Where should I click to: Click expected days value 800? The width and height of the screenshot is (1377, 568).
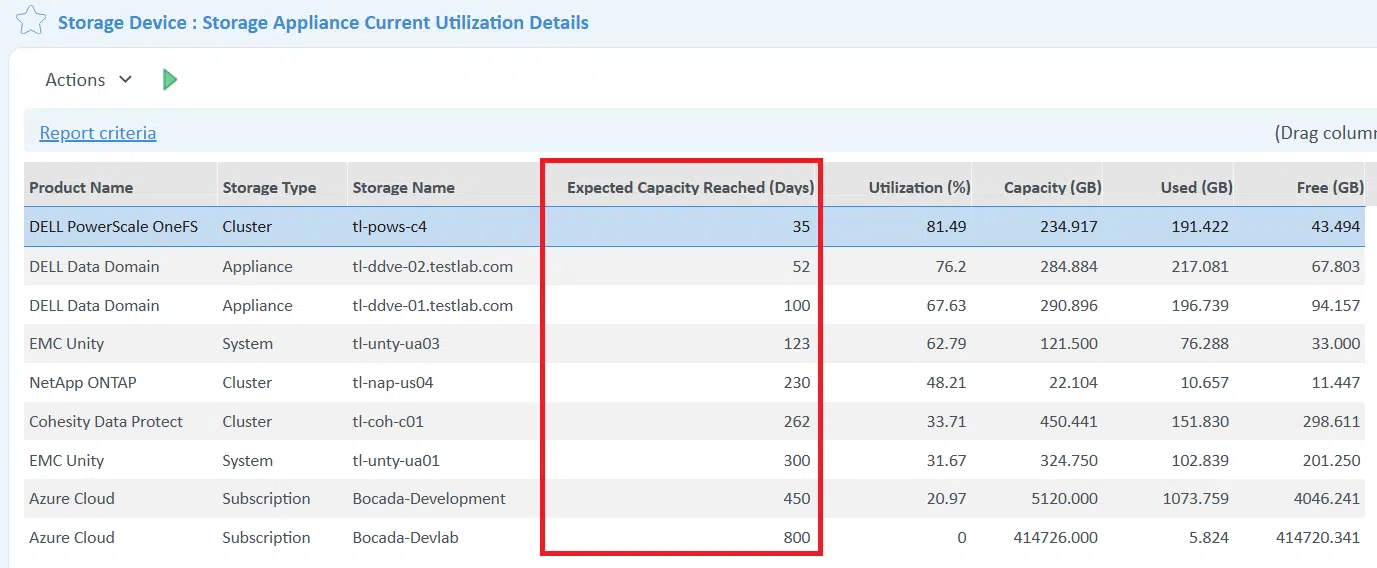(x=797, y=538)
